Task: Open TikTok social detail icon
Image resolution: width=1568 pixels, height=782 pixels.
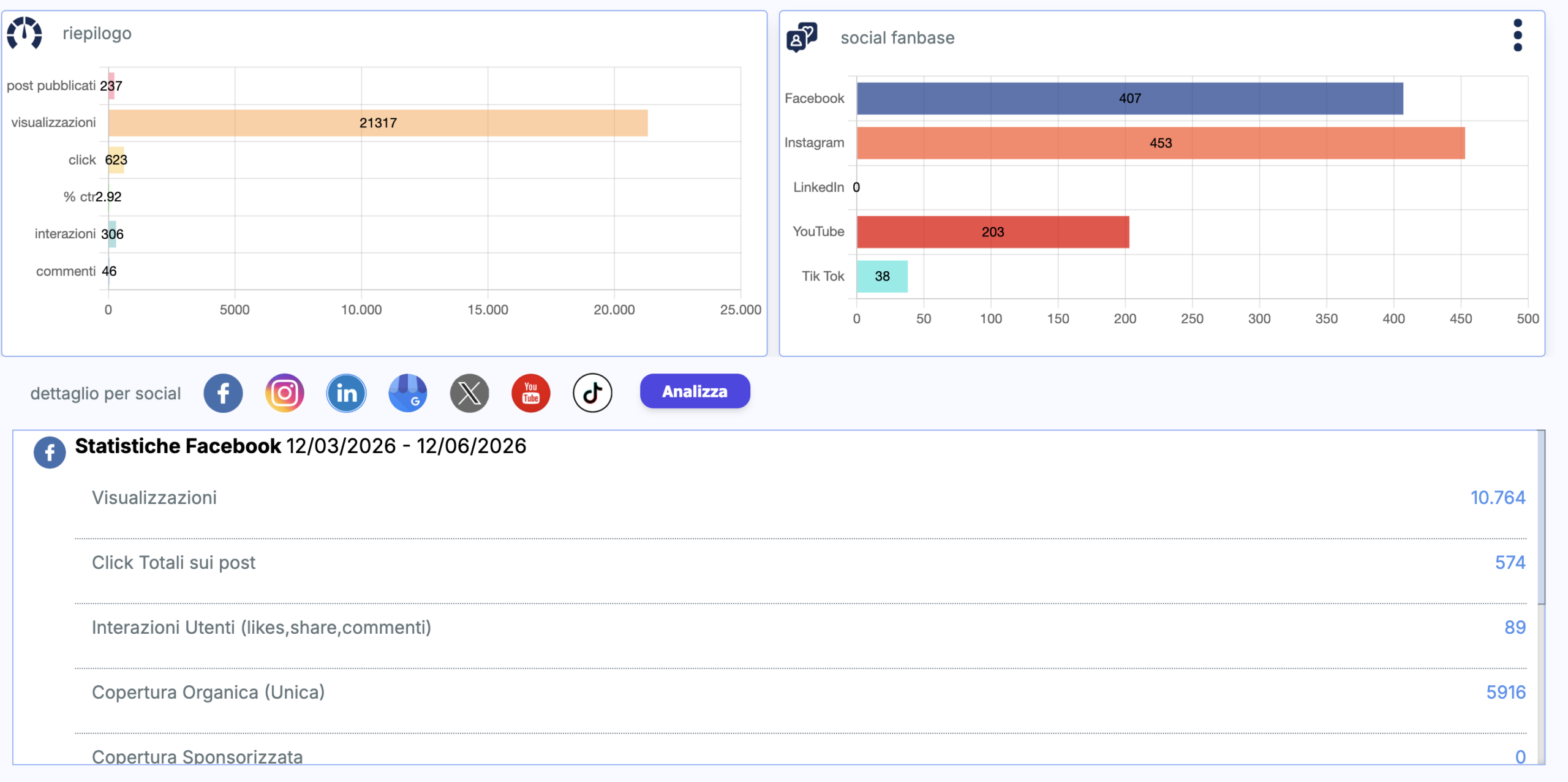Action: tap(592, 393)
